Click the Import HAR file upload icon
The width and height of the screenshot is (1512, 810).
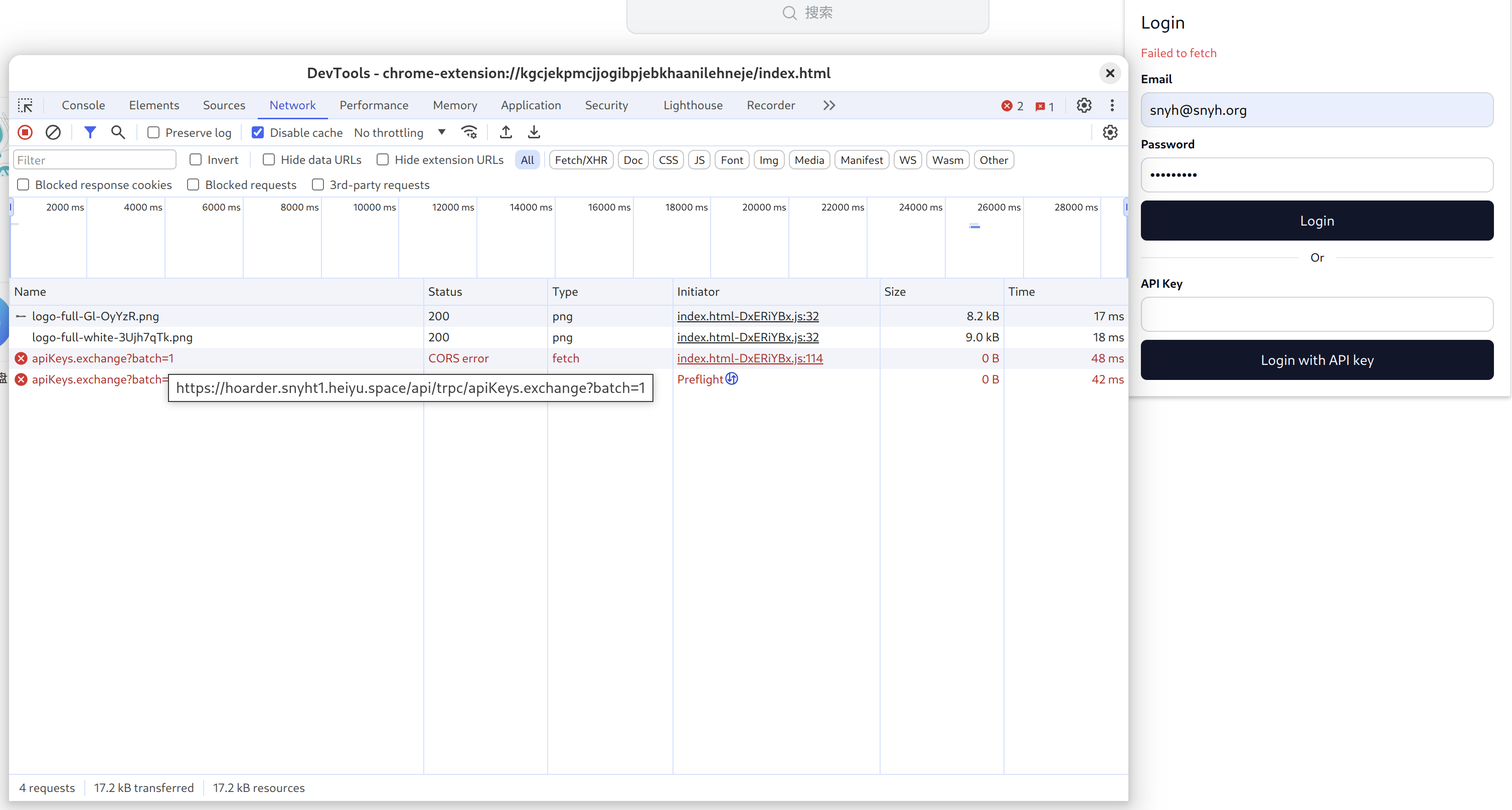pos(506,132)
